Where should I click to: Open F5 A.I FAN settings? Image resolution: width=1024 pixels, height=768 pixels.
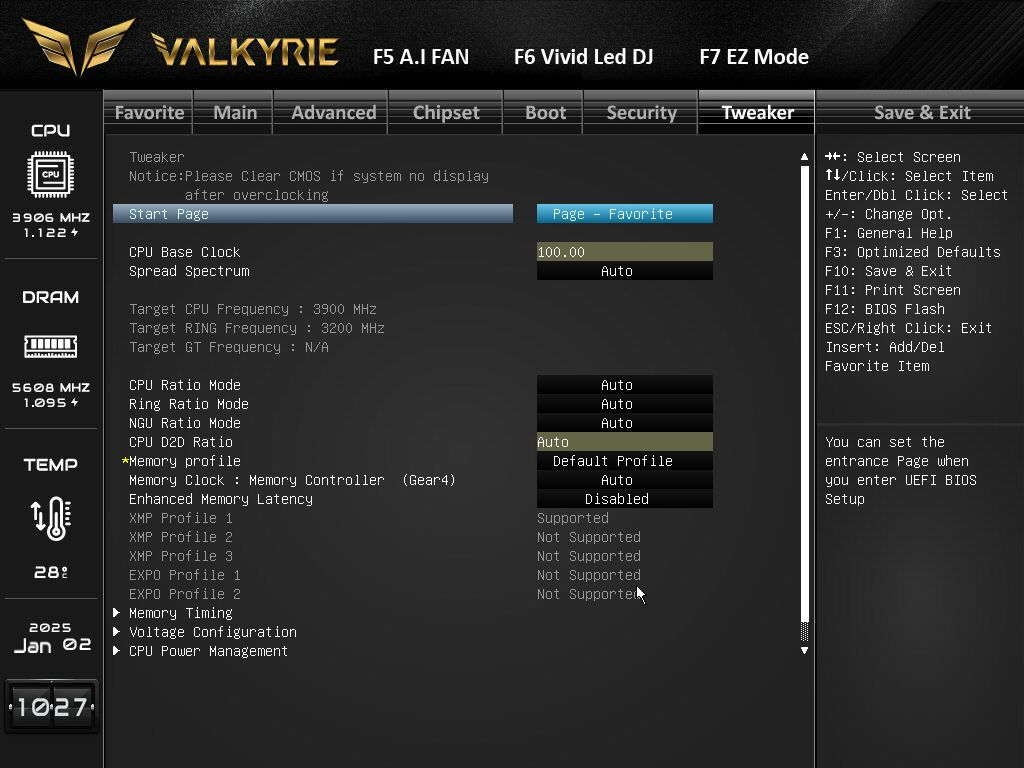pyautogui.click(x=420, y=57)
